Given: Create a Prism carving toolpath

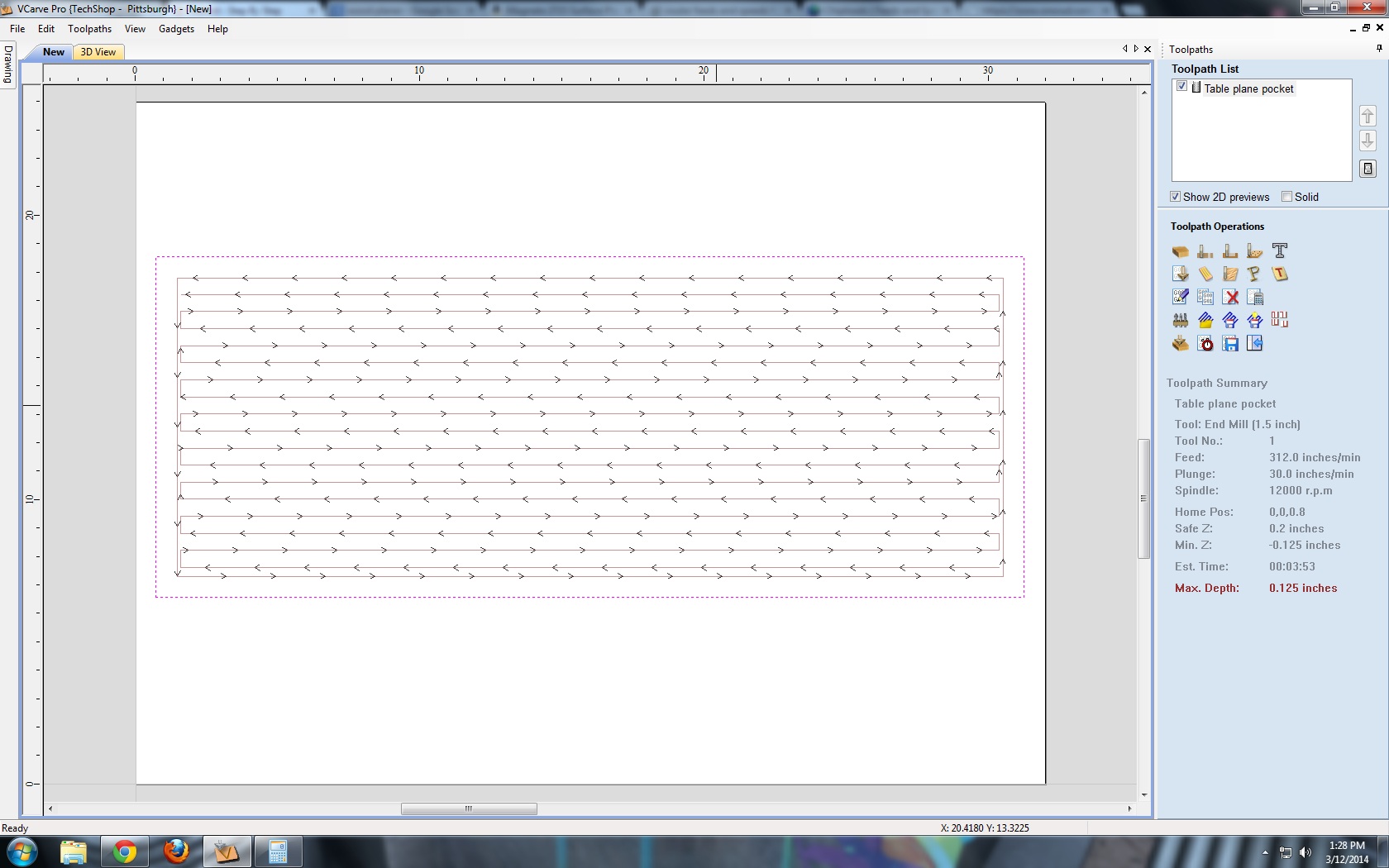Looking at the screenshot, I should [1254, 274].
